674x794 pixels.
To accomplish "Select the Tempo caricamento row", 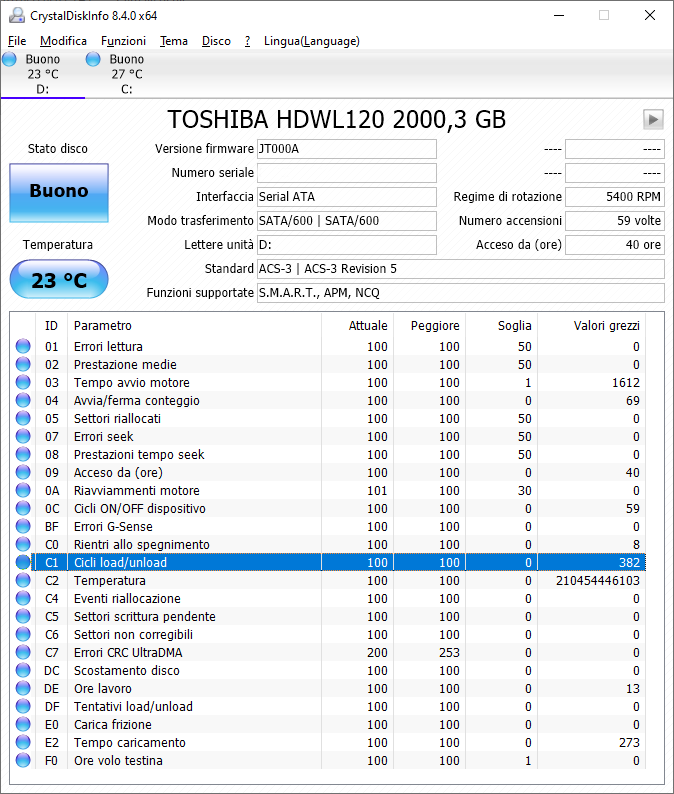I will [328, 742].
